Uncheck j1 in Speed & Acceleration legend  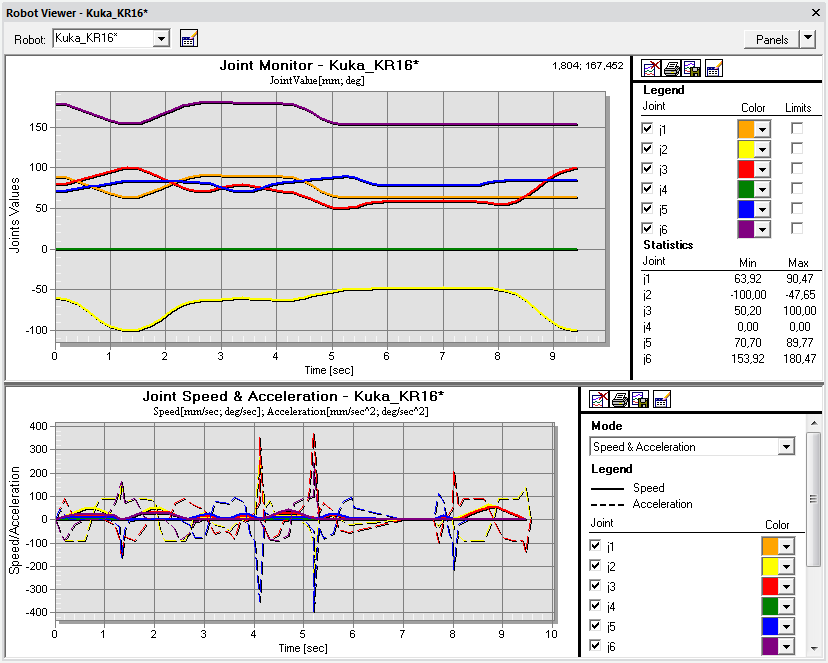595,545
